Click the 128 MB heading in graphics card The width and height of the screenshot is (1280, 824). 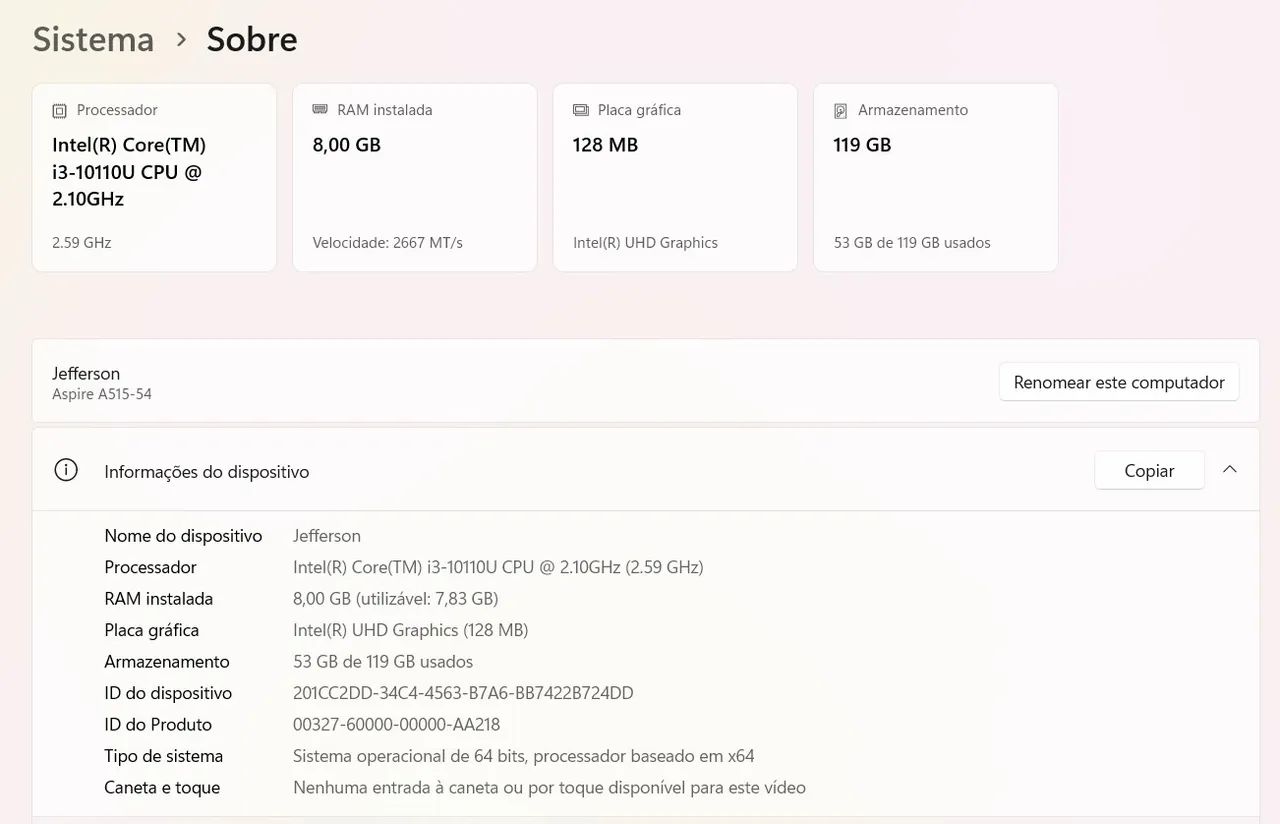click(x=605, y=145)
